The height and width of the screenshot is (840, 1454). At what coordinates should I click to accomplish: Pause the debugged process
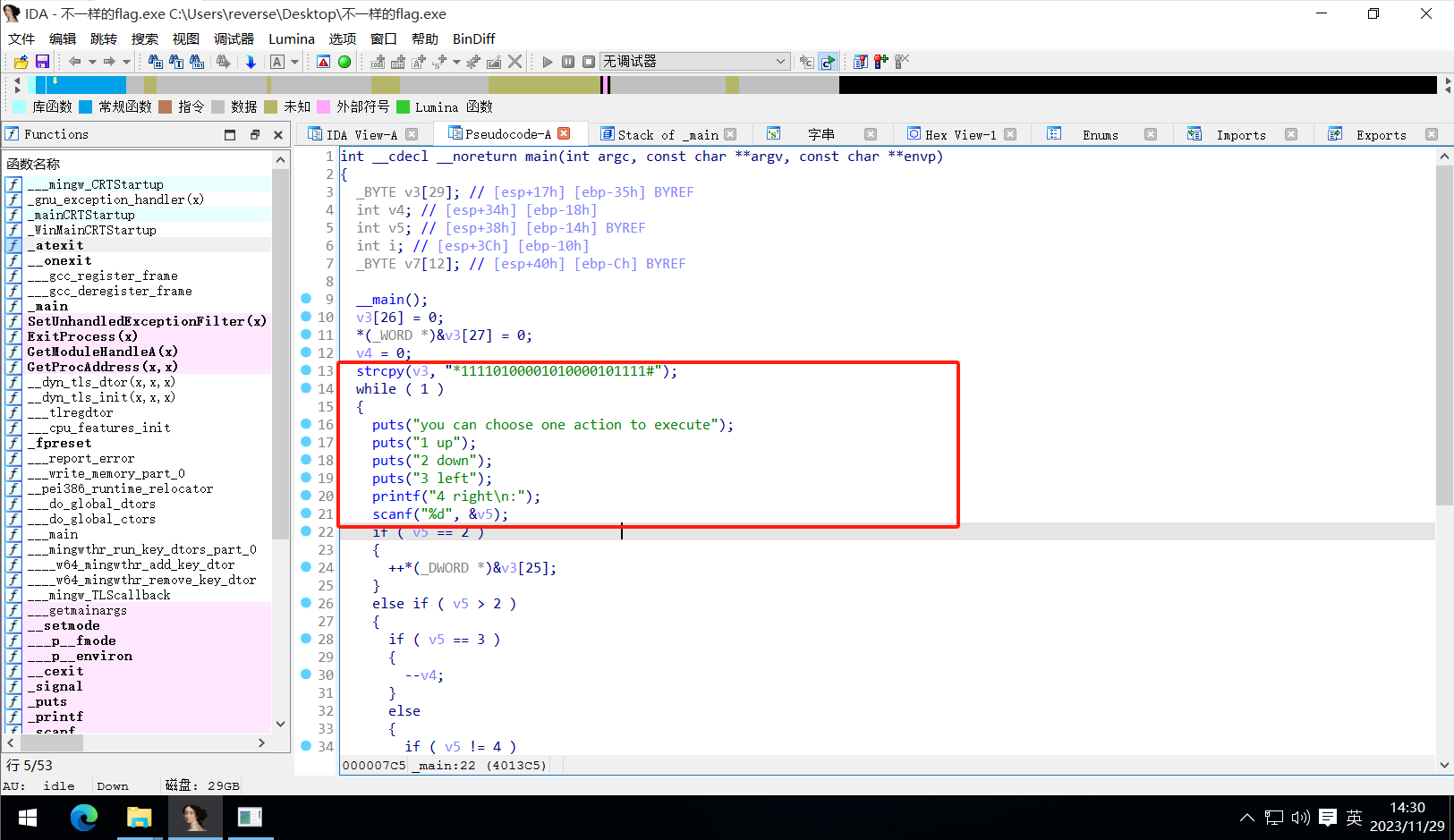click(x=568, y=62)
